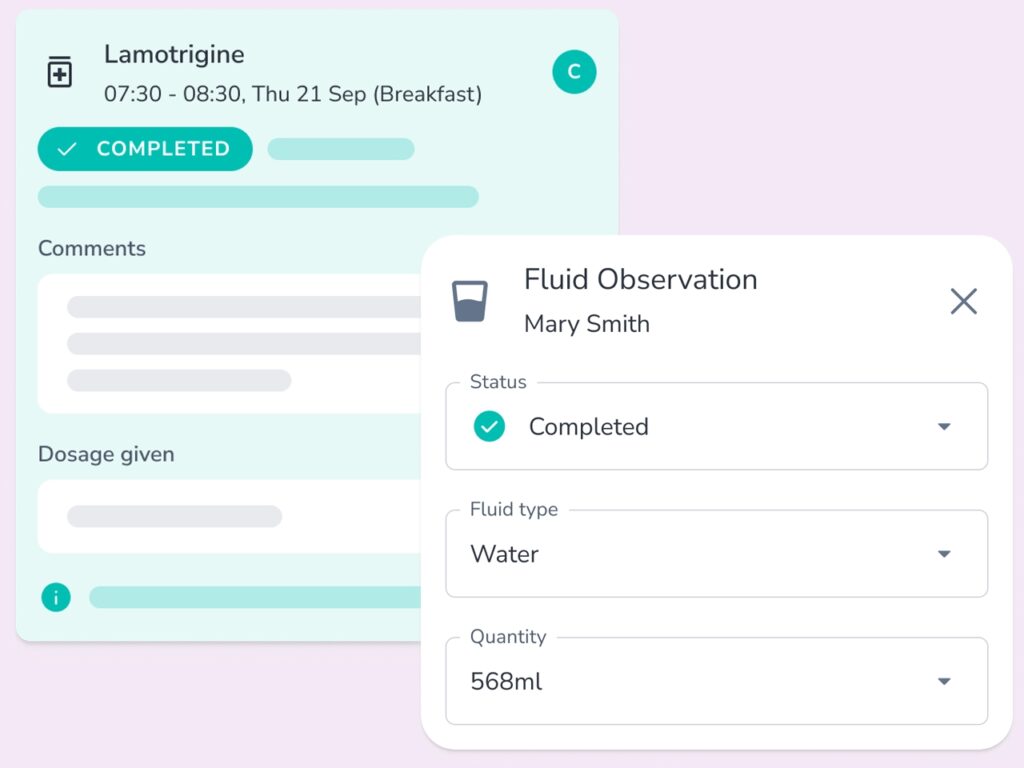This screenshot has height=768, width=1024.
Task: Click the info icon at card bottom
Action: coord(56,598)
